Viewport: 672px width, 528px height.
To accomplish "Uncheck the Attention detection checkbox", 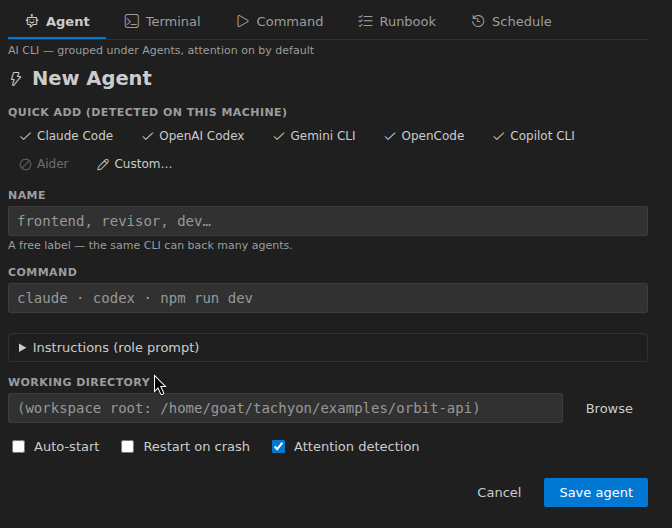I will 279,447.
